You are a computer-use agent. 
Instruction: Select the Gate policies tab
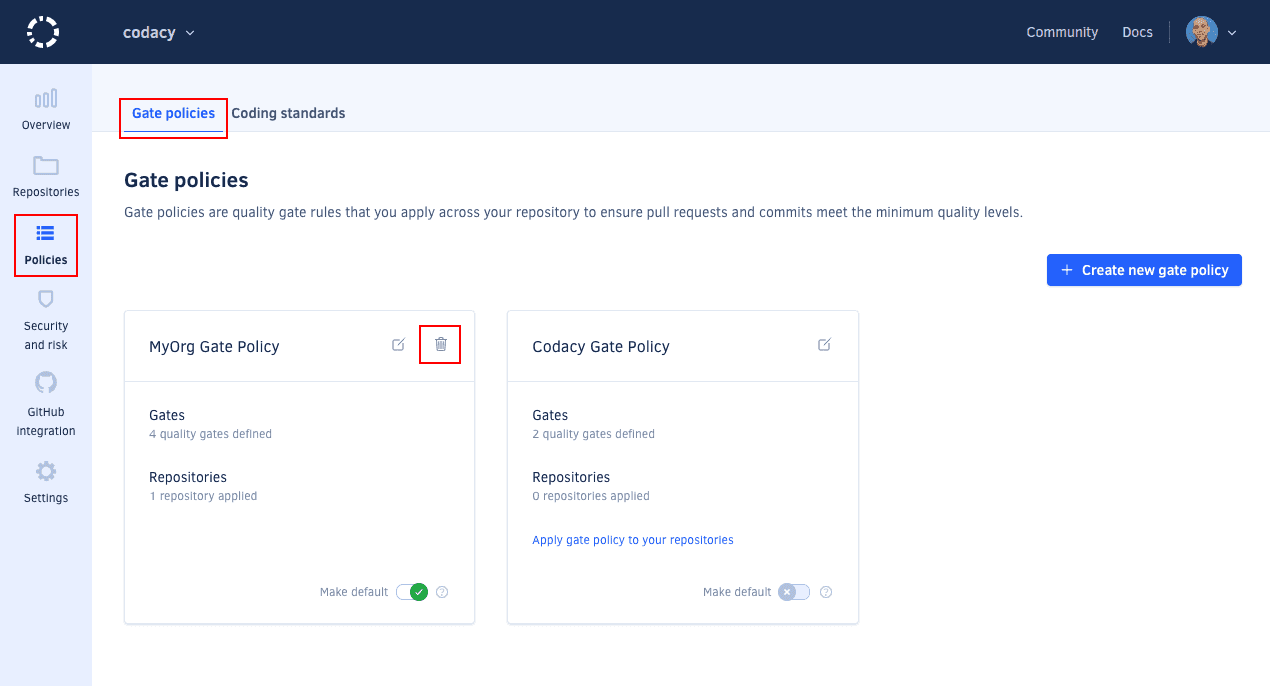pyautogui.click(x=173, y=113)
